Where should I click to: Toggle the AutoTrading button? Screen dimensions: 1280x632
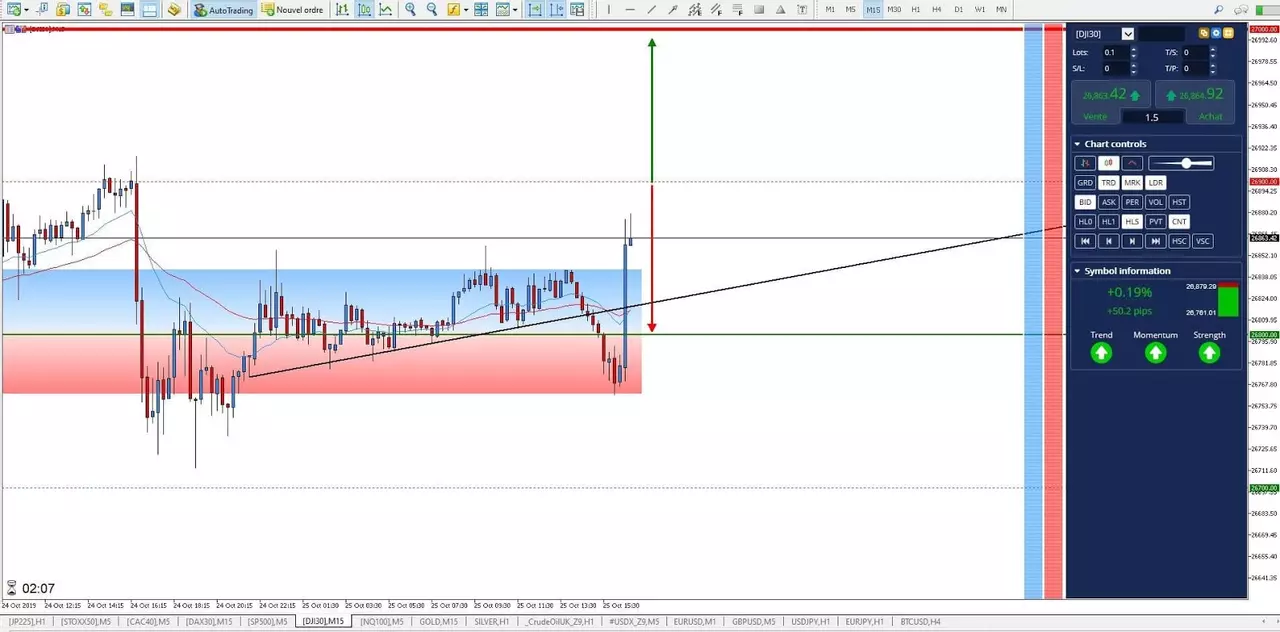[223, 9]
